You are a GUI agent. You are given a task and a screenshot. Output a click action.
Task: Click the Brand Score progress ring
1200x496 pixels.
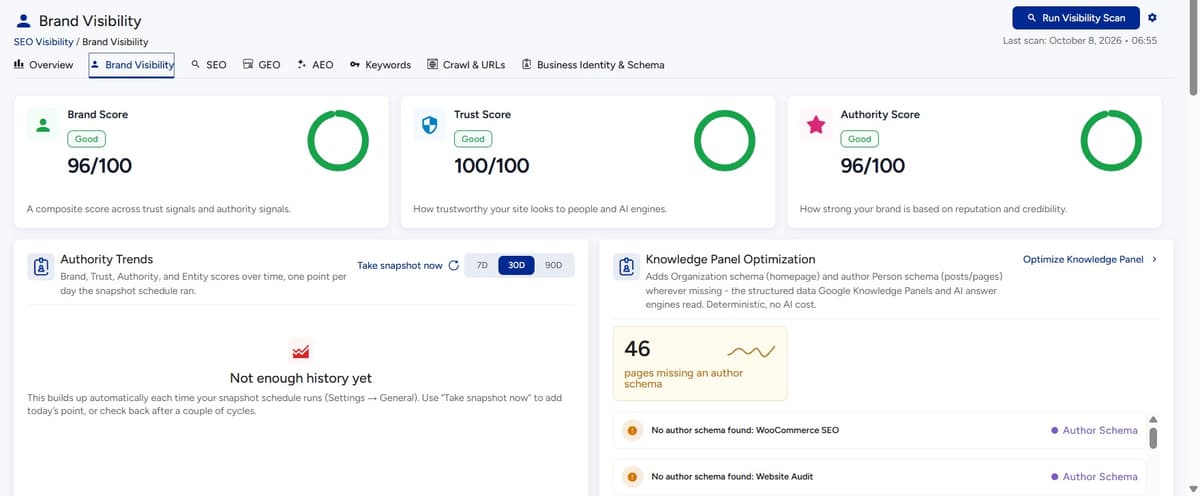click(x=340, y=140)
